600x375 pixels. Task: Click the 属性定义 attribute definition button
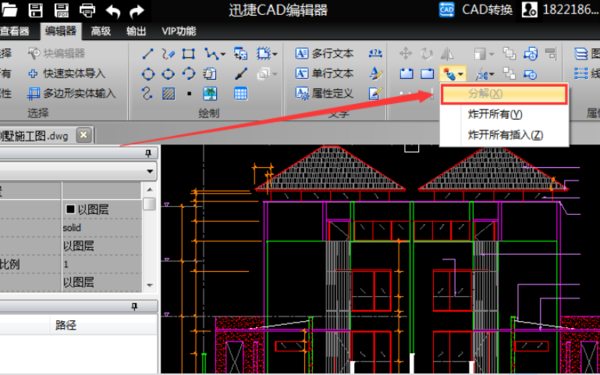tap(324, 93)
